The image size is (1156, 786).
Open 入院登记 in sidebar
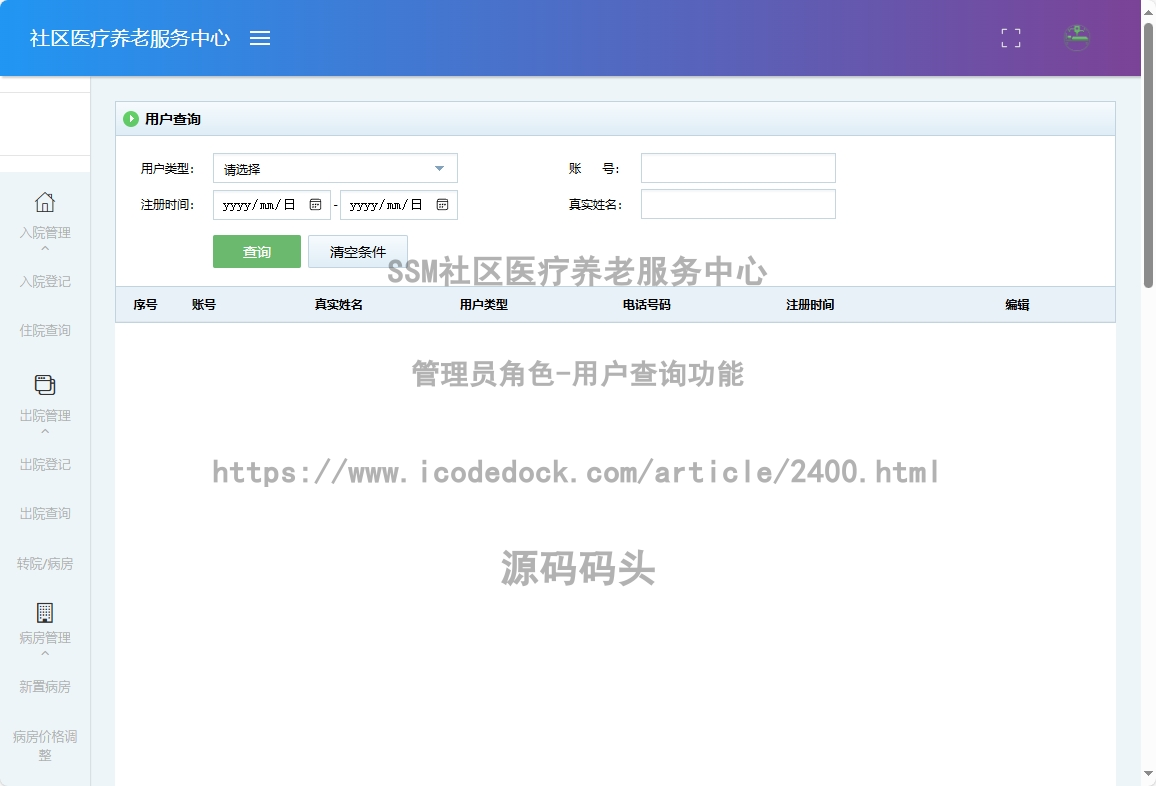tap(45, 282)
